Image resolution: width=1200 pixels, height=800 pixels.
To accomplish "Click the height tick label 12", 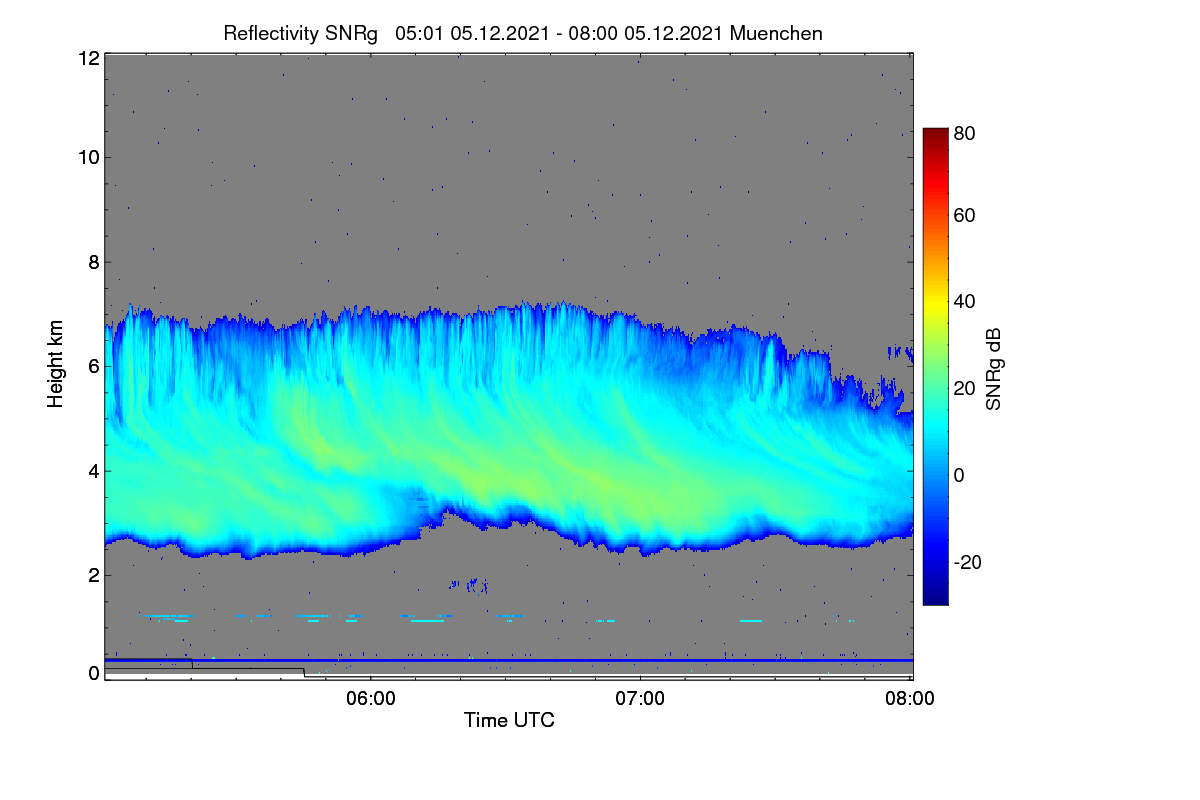I will (88, 59).
